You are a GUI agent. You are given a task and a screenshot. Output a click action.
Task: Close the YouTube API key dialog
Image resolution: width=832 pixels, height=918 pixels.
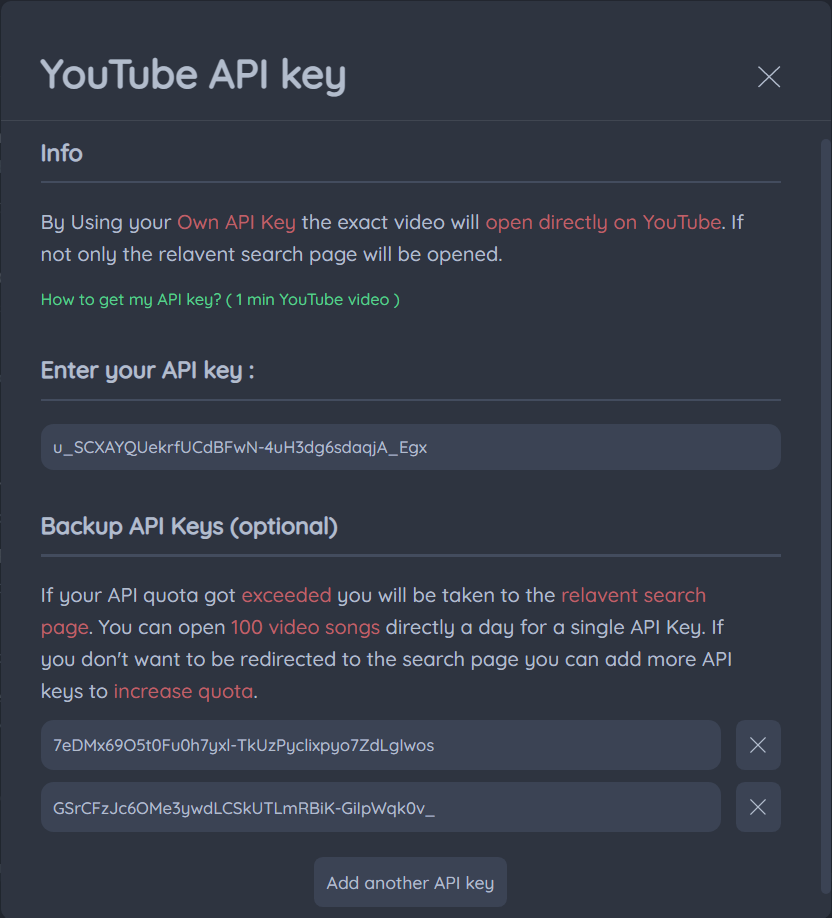point(769,77)
